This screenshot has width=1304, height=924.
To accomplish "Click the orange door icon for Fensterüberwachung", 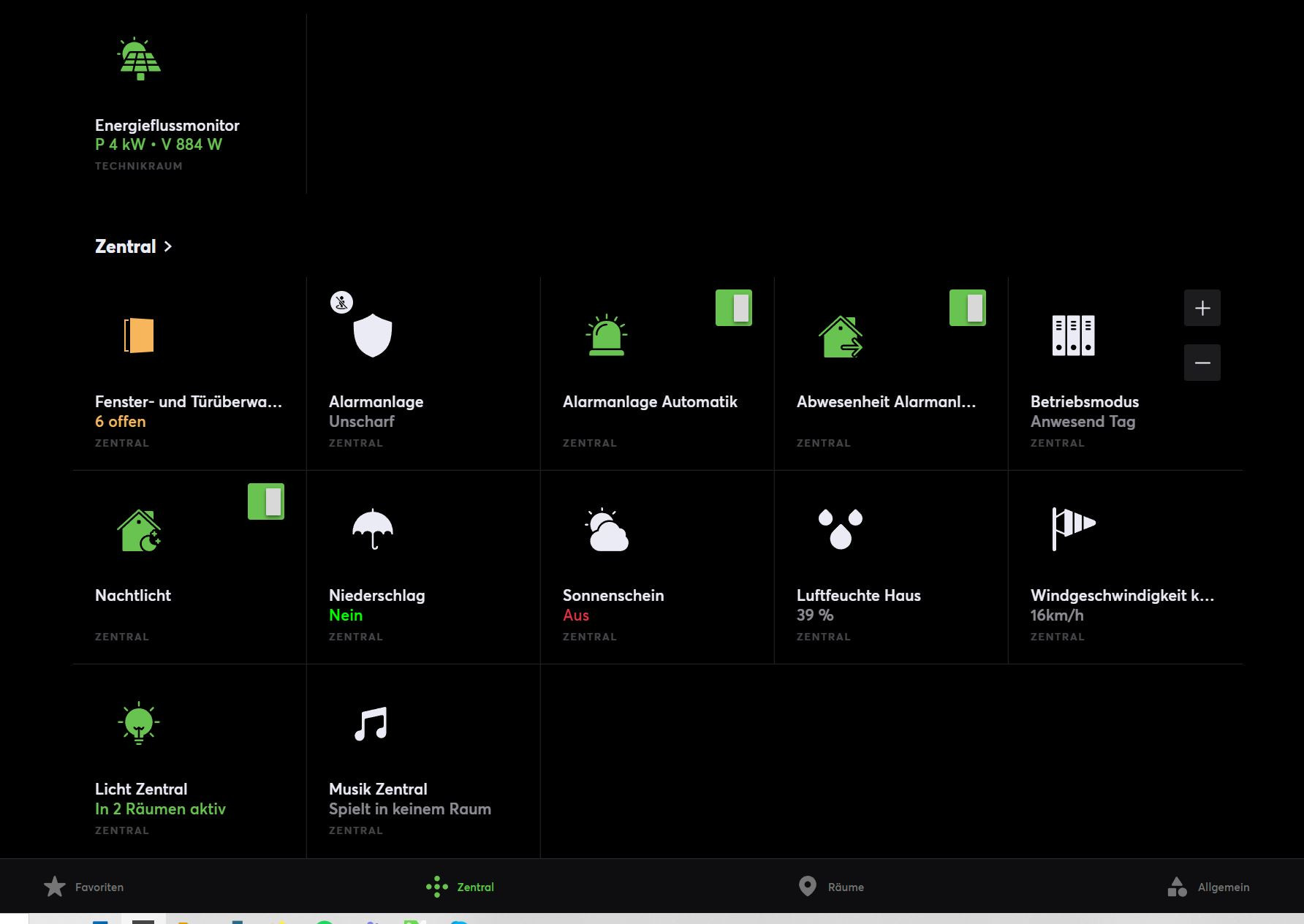I will tap(139, 336).
